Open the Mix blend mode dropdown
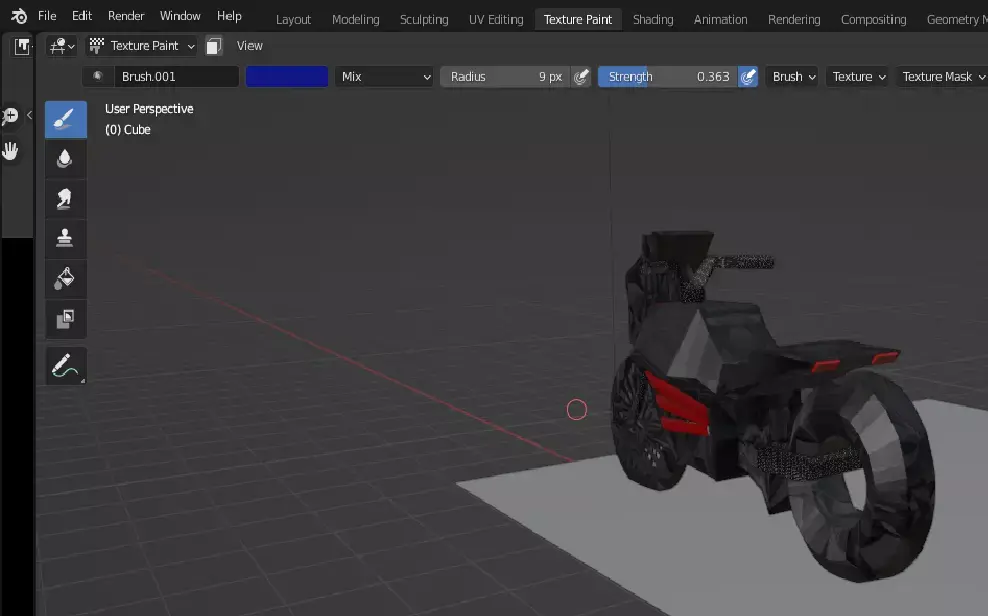 [384, 77]
